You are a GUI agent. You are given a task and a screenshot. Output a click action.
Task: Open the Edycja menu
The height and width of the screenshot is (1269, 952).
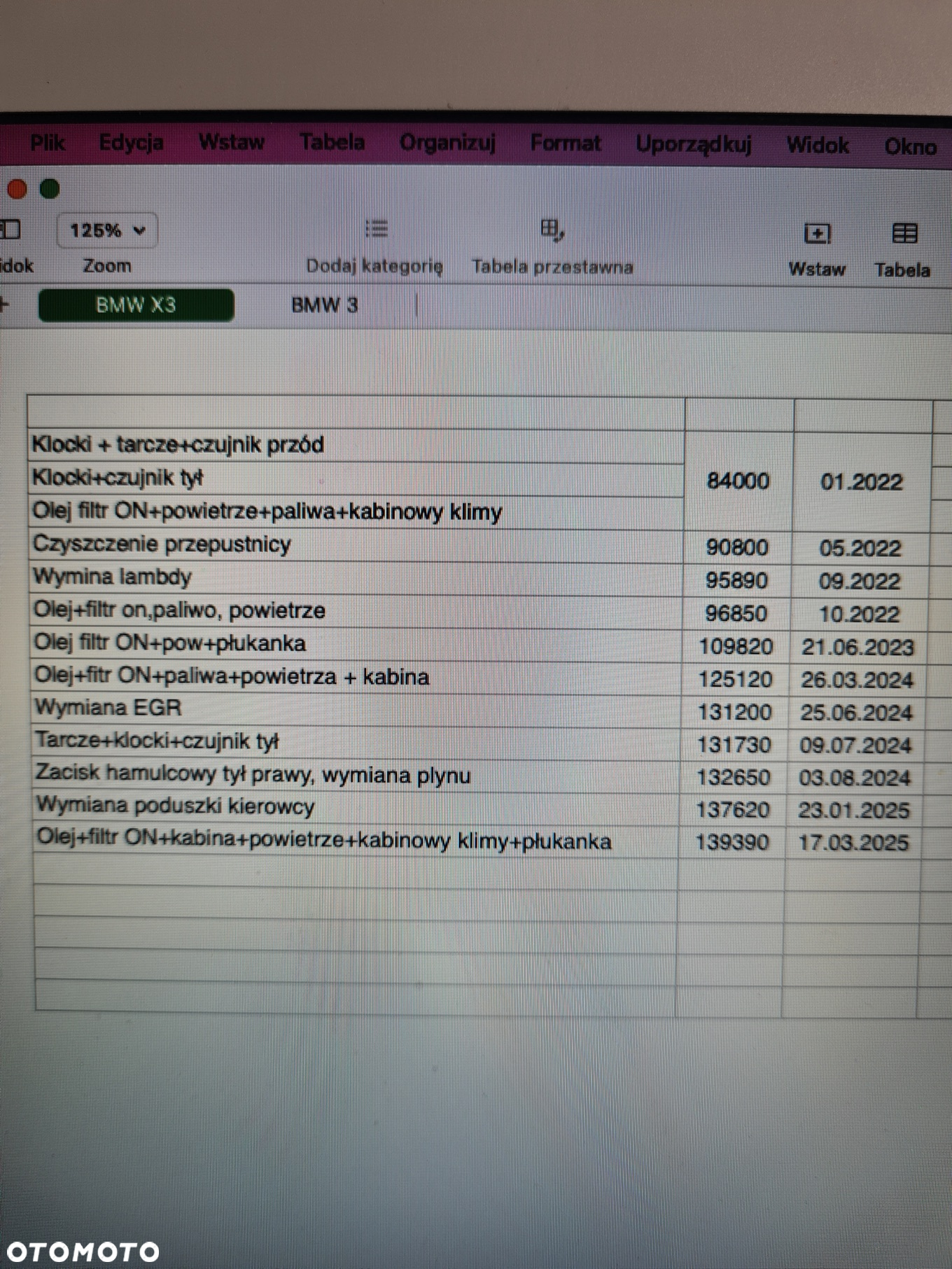coord(131,142)
